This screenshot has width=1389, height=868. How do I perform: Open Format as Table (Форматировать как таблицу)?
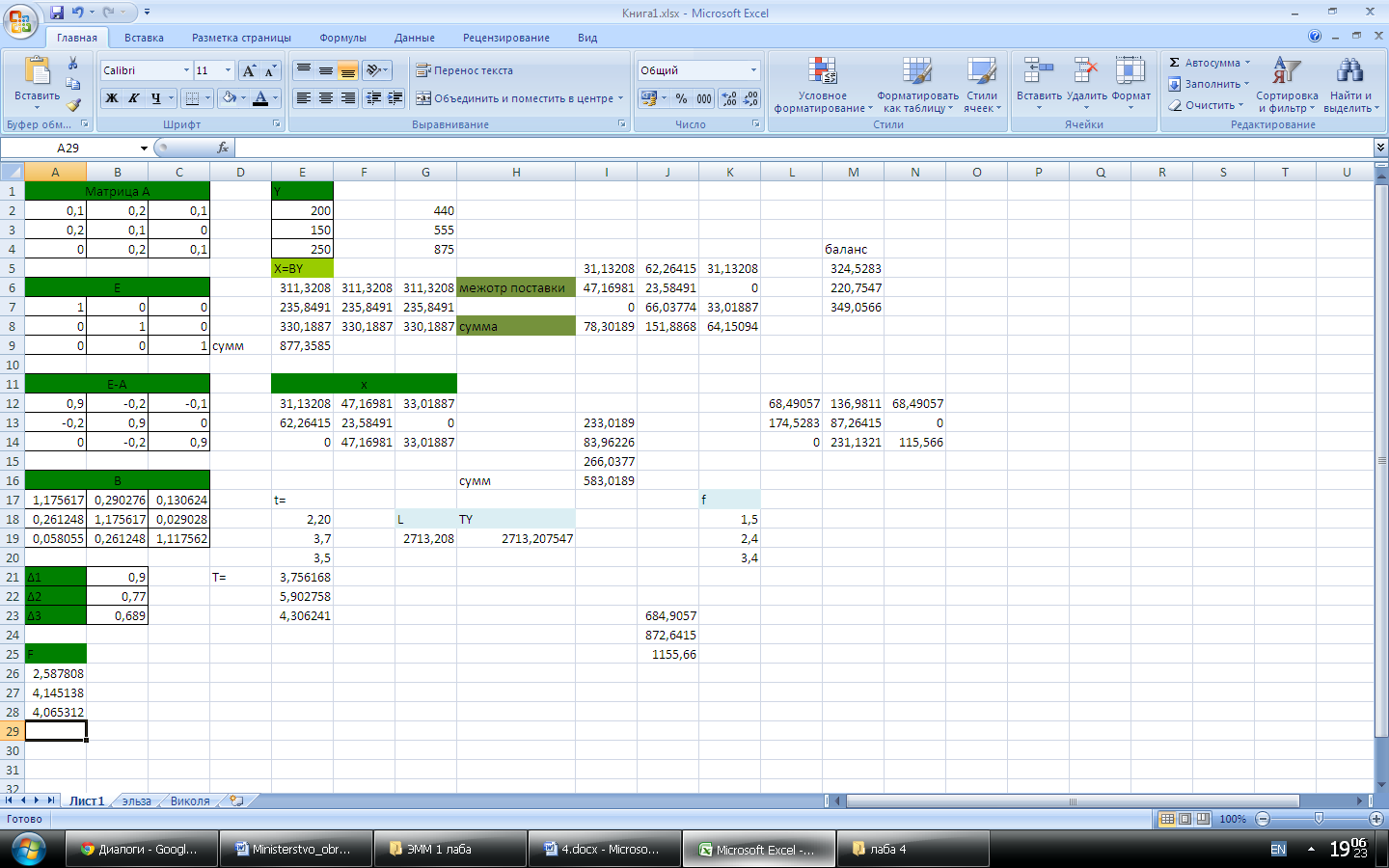pos(917,85)
